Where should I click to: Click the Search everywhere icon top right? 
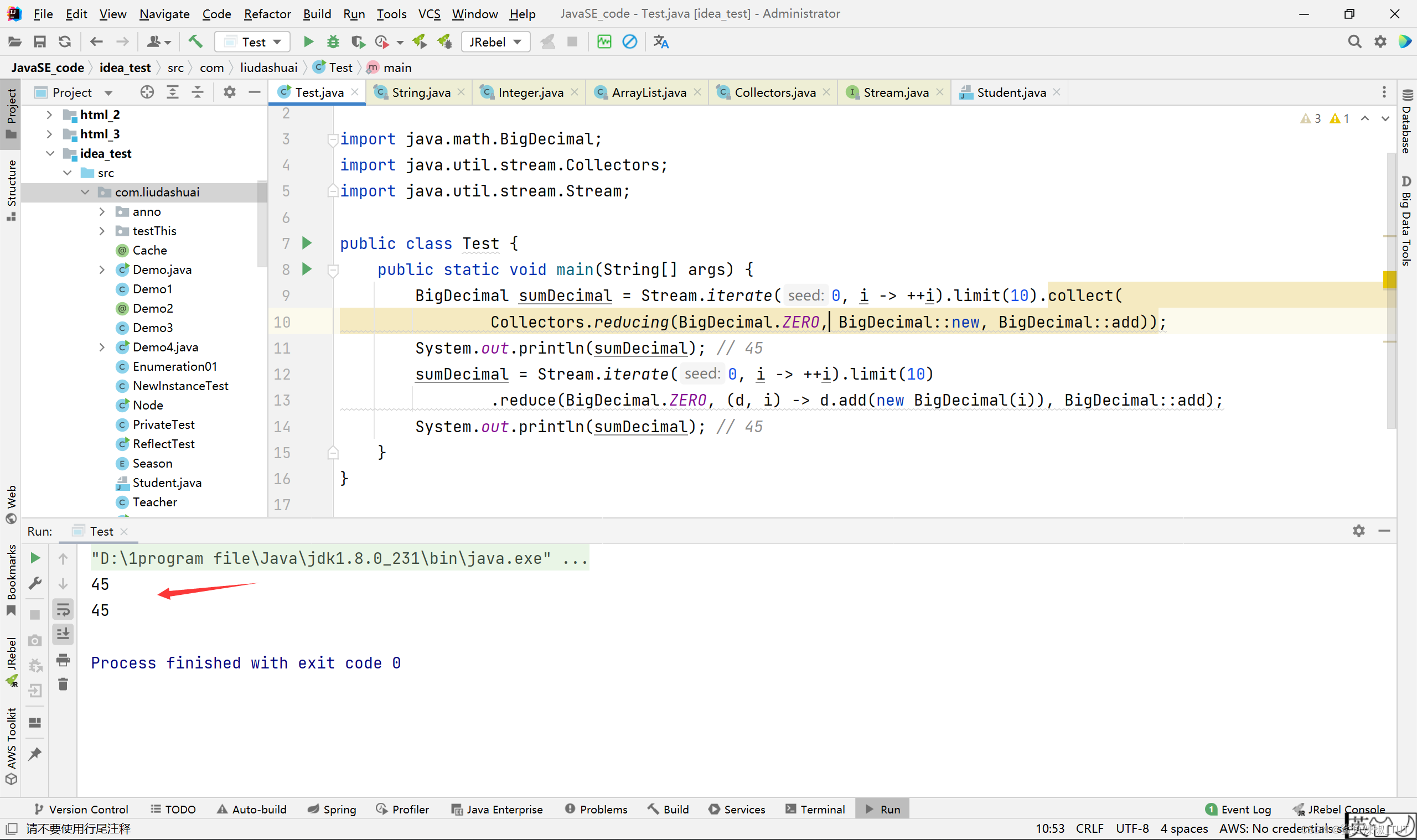[x=1353, y=42]
